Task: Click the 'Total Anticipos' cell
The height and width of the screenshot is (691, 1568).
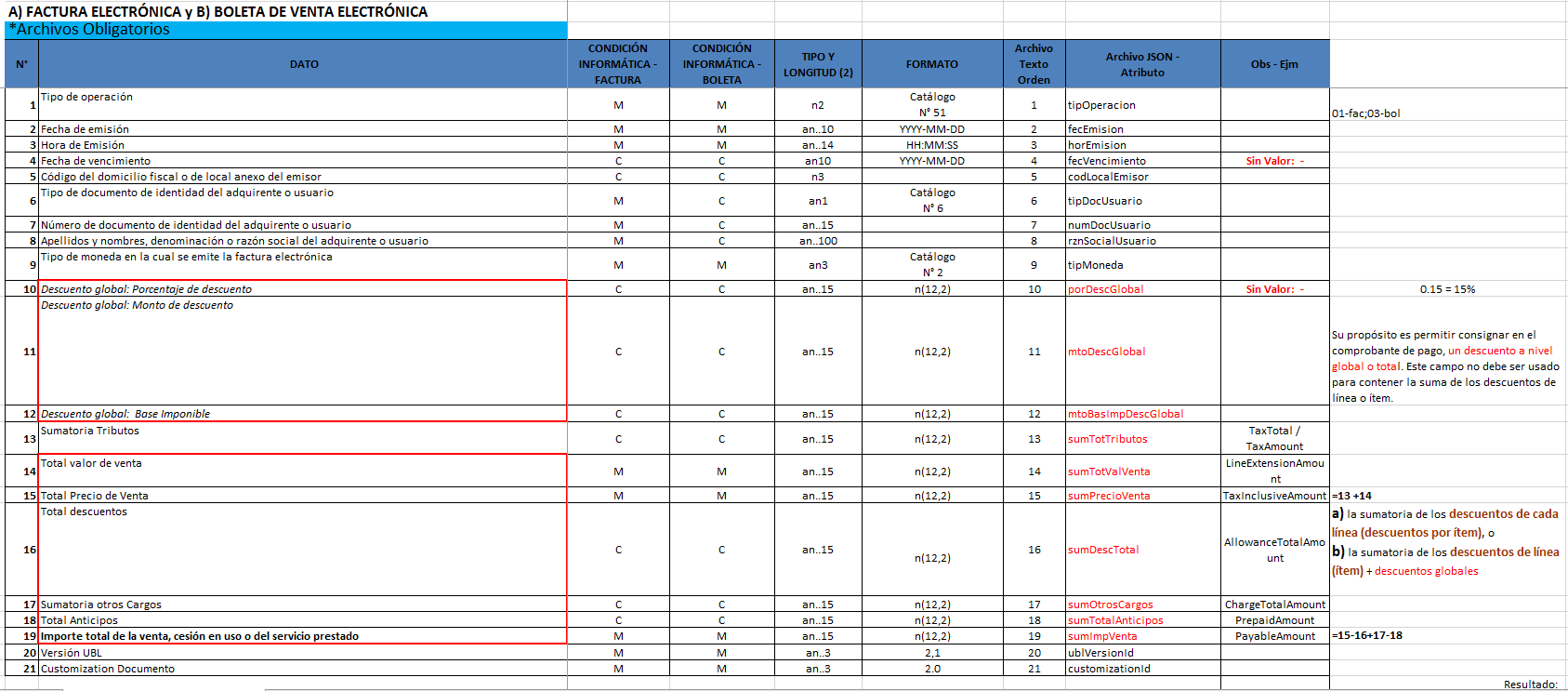Action: point(303,620)
